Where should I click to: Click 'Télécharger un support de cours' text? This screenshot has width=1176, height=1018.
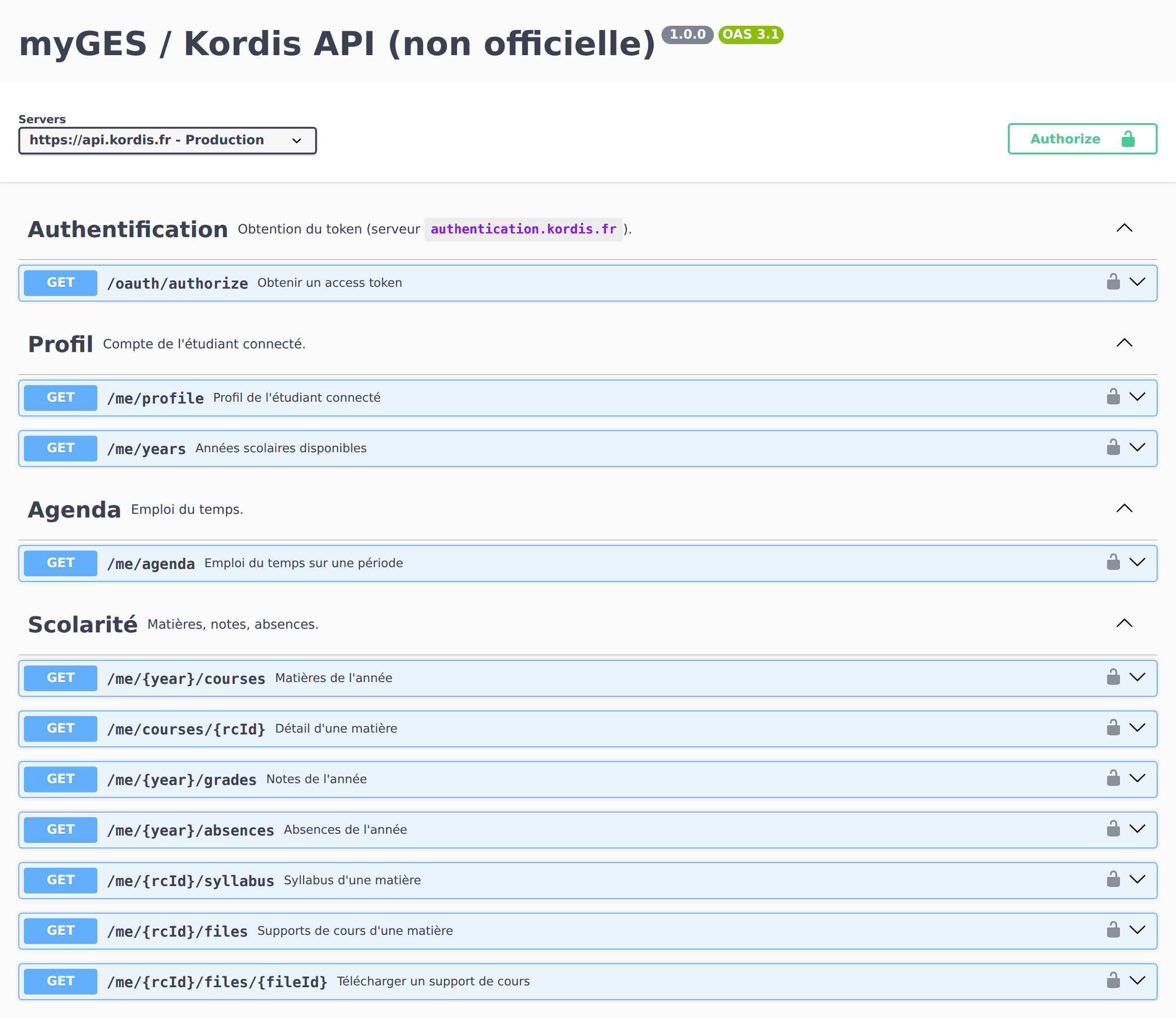click(x=433, y=981)
